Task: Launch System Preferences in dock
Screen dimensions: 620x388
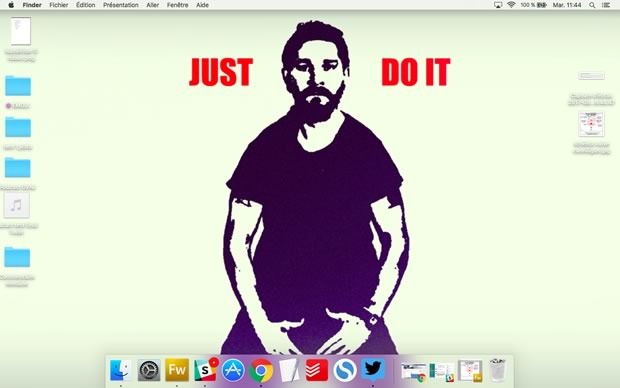Action: coord(149,371)
